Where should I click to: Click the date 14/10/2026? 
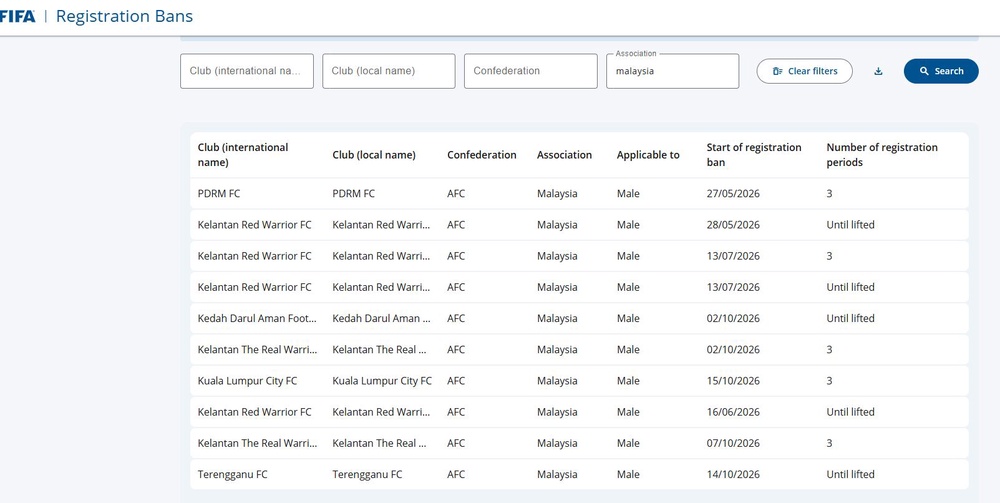tap(733, 475)
